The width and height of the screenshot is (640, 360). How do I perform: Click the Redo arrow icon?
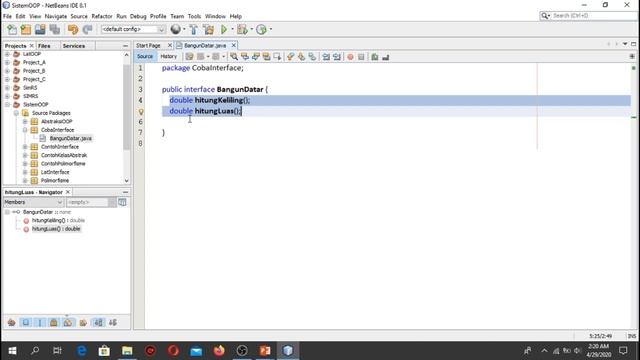[x=87, y=29]
